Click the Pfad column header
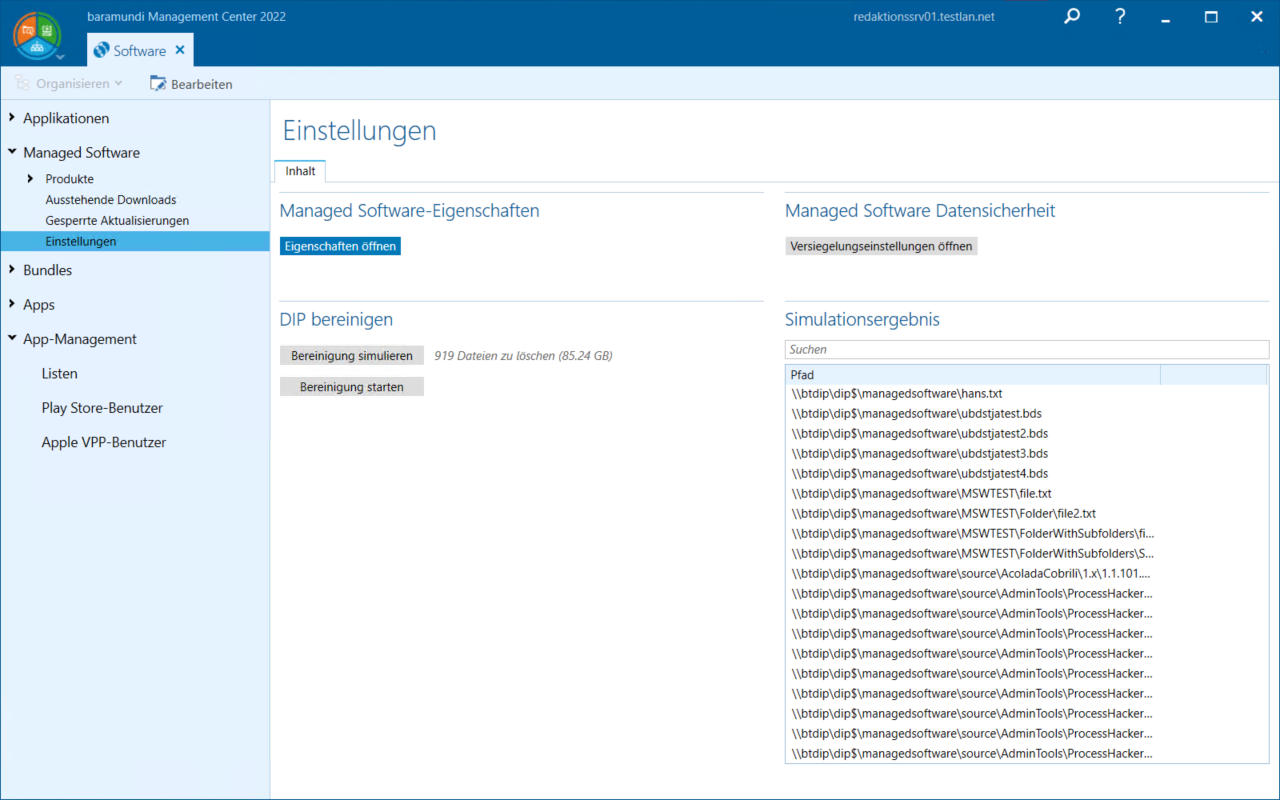Screen dimensions: 1280x800 [972, 375]
